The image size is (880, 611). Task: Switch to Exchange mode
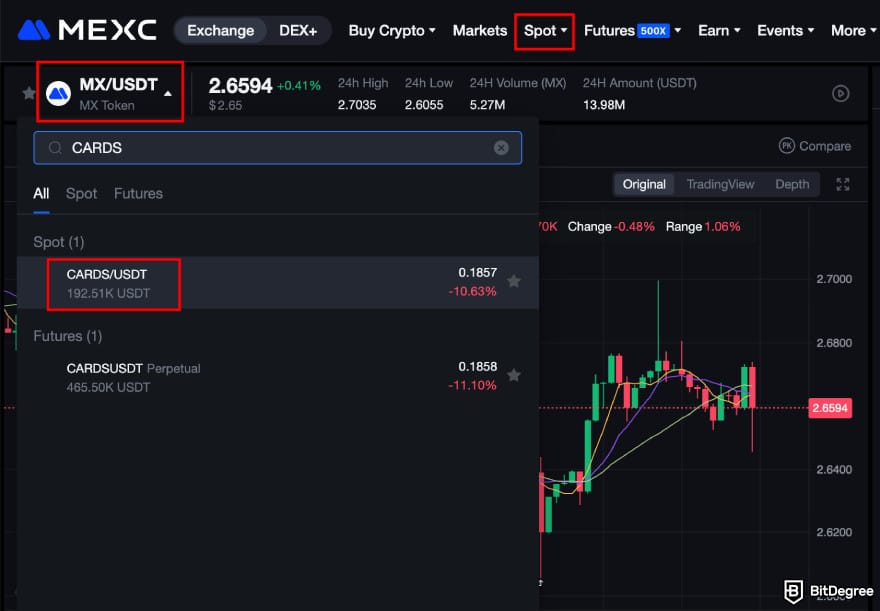[221, 30]
